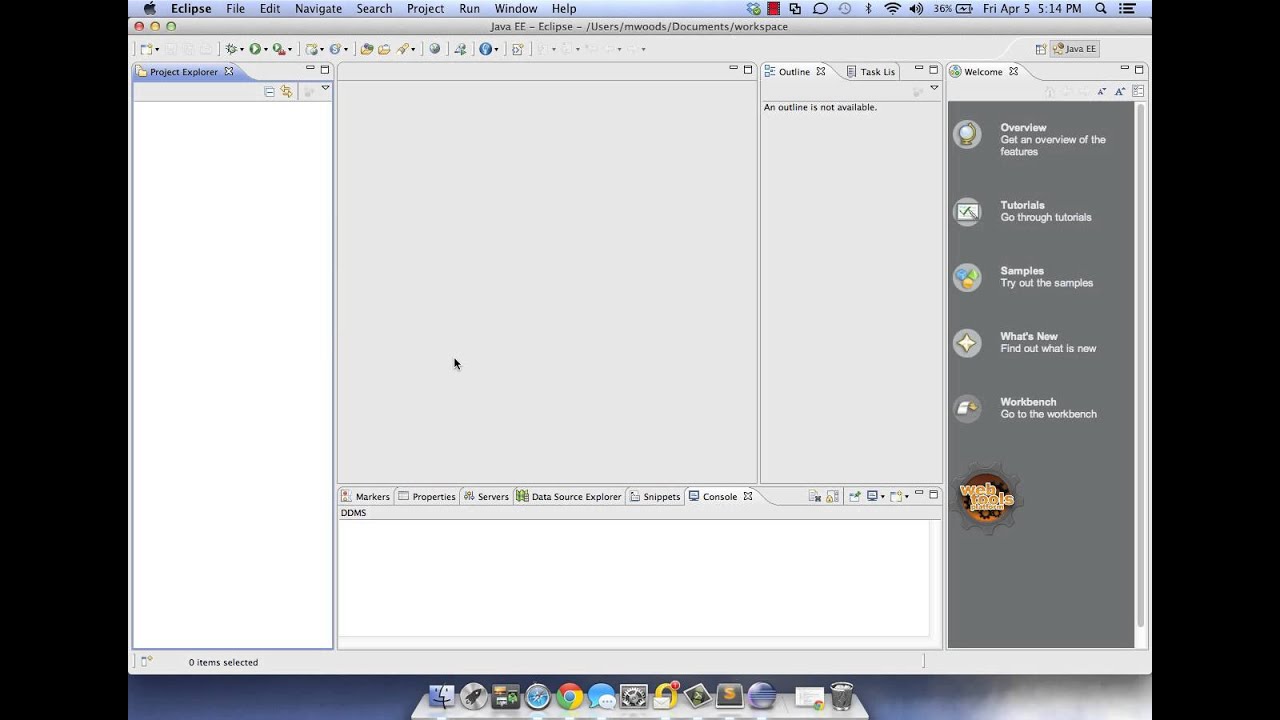Click Collapse All in Project Explorer
1280x720 pixels.
tap(269, 91)
